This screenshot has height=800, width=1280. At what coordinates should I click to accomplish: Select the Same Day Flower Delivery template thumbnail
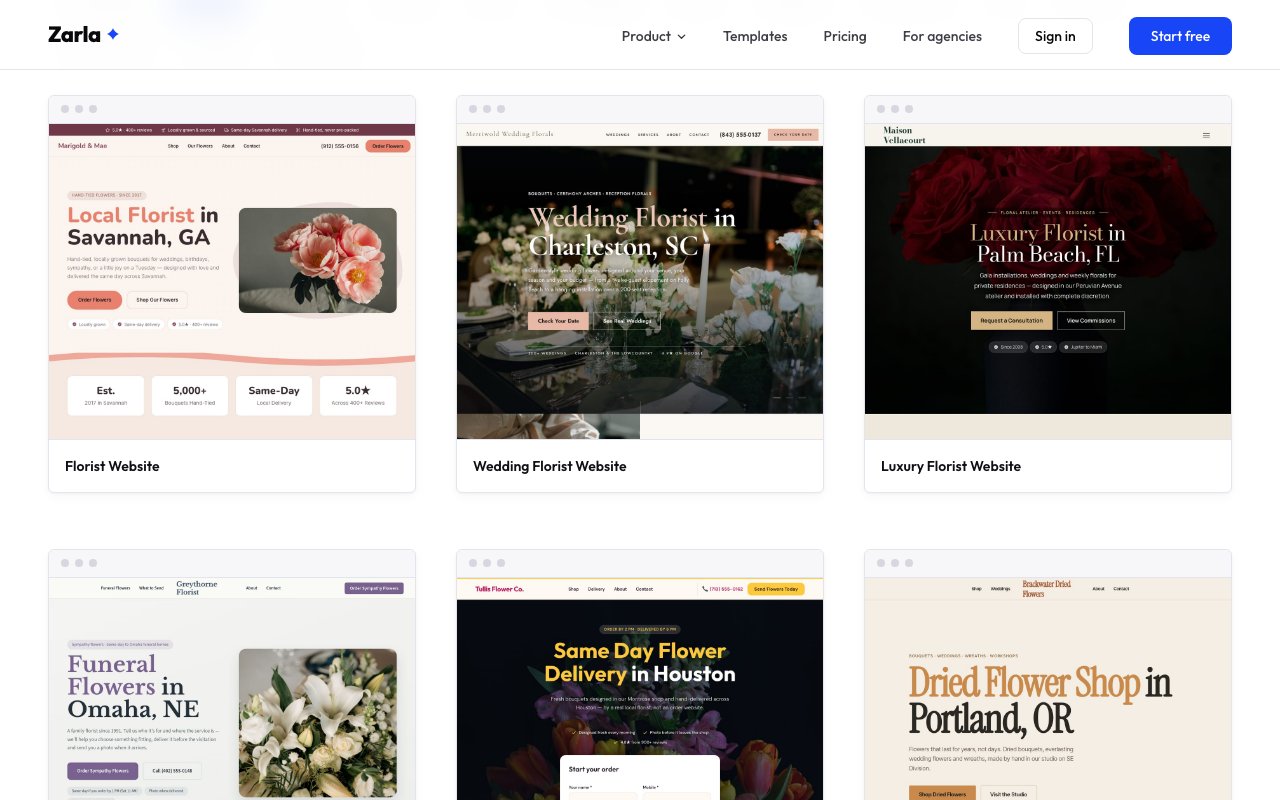pos(640,689)
